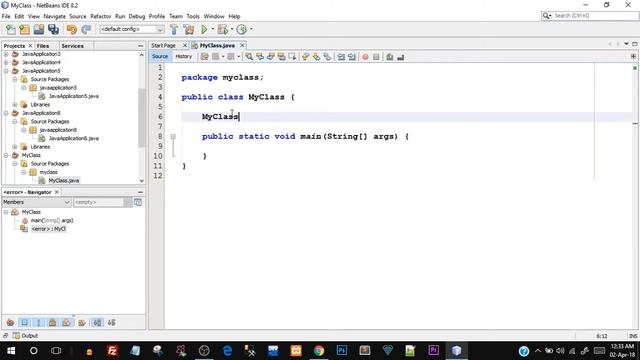Click the Find Selection magnifier icon

click(x=249, y=57)
